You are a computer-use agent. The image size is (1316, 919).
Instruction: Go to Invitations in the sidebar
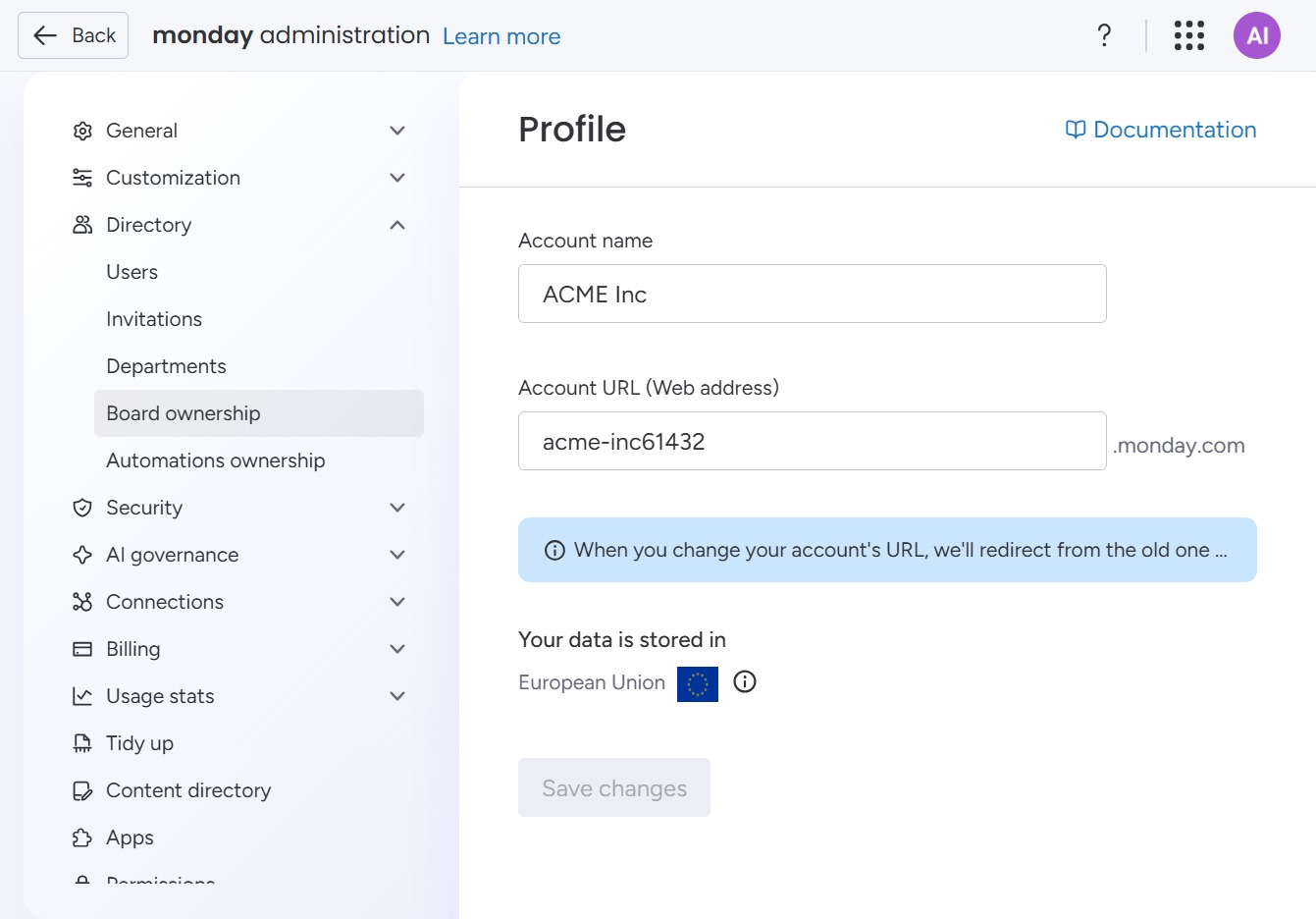point(259,319)
